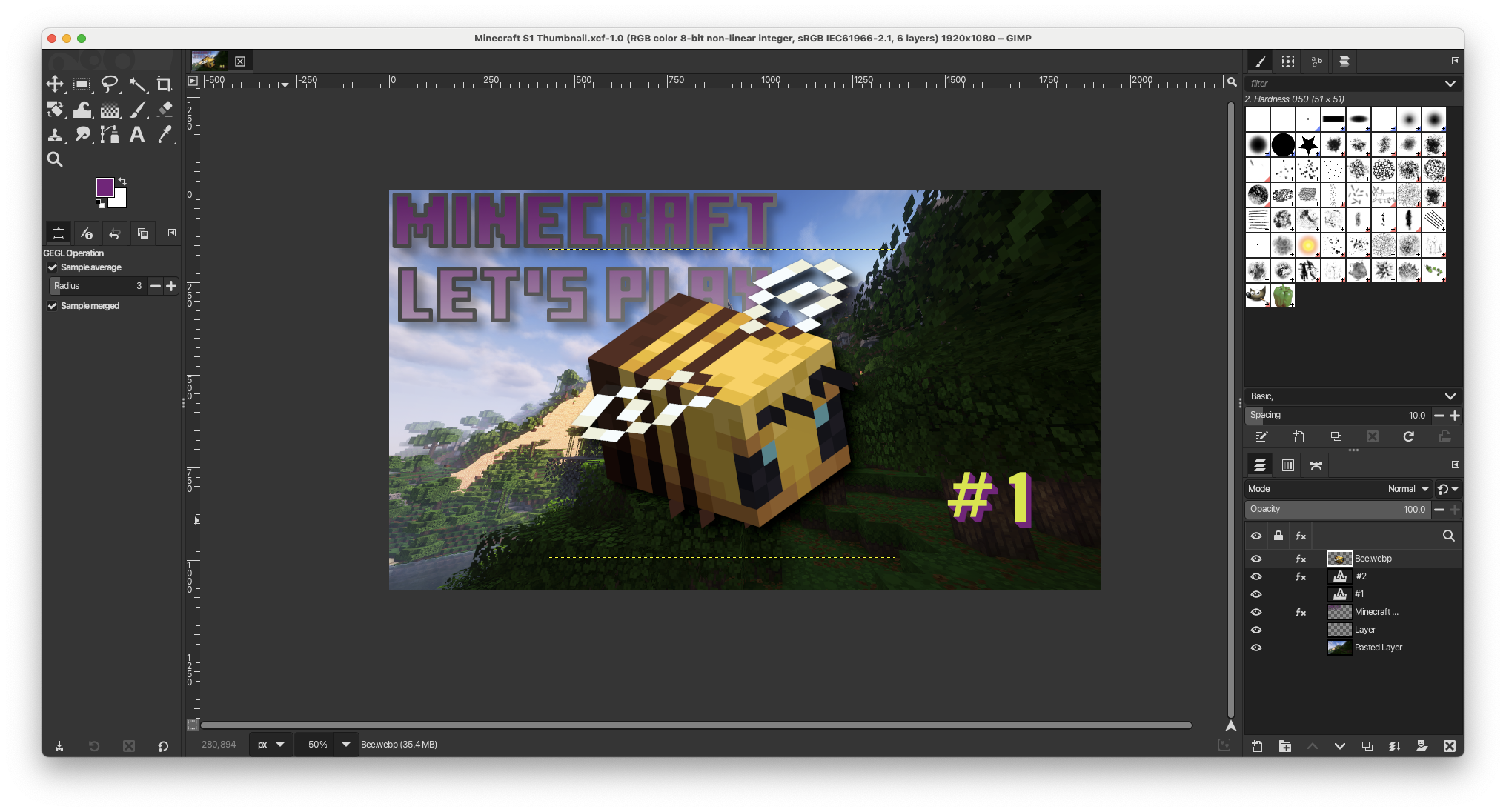Image resolution: width=1506 pixels, height=812 pixels.
Task: Swap foreground and background colors
Action: (x=123, y=181)
